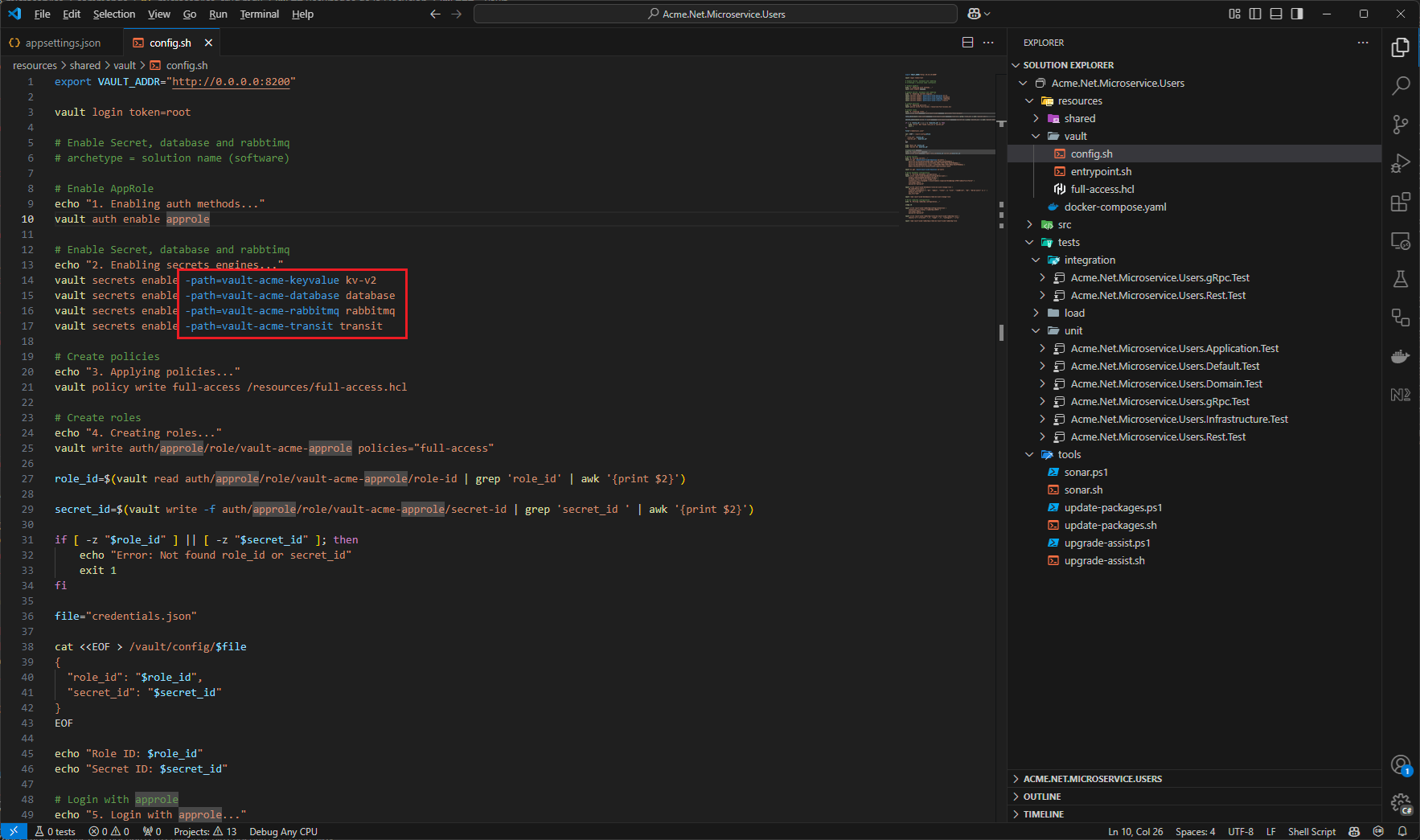Go forward with the right arrow

[457, 14]
